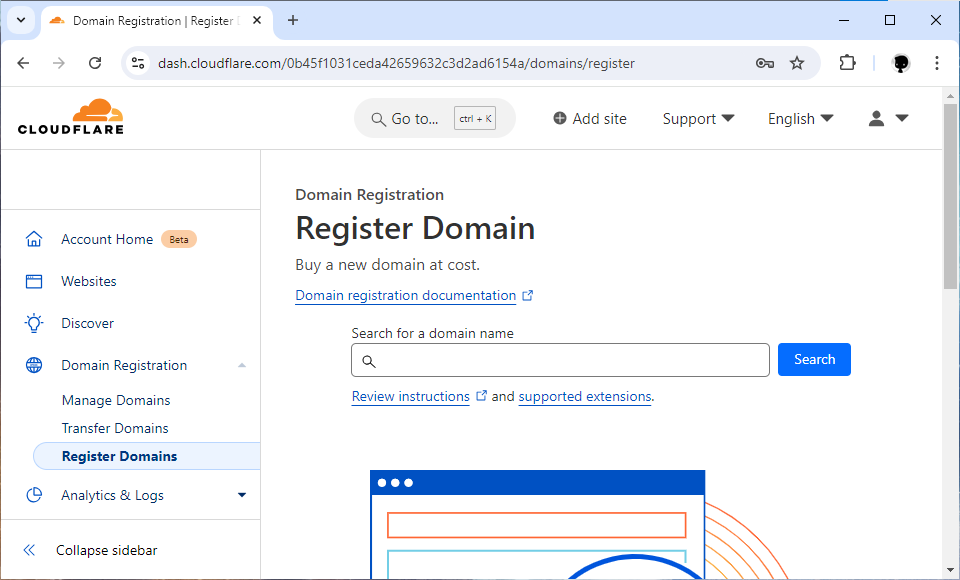Click the scrollbar down arrow
This screenshot has height=580, width=960.
pyautogui.click(x=950, y=571)
